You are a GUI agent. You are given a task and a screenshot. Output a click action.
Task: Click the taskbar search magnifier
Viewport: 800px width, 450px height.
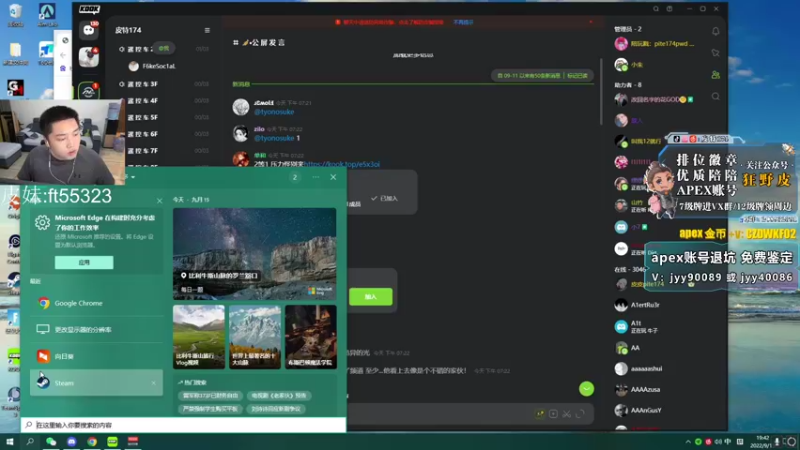(30, 441)
